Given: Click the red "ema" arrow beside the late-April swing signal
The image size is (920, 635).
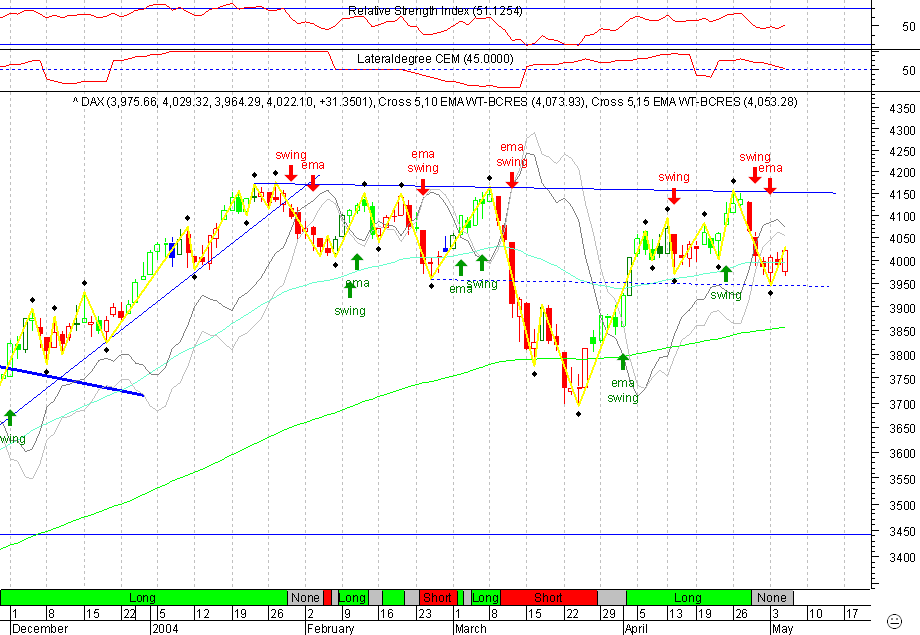Looking at the screenshot, I should coord(768,185).
